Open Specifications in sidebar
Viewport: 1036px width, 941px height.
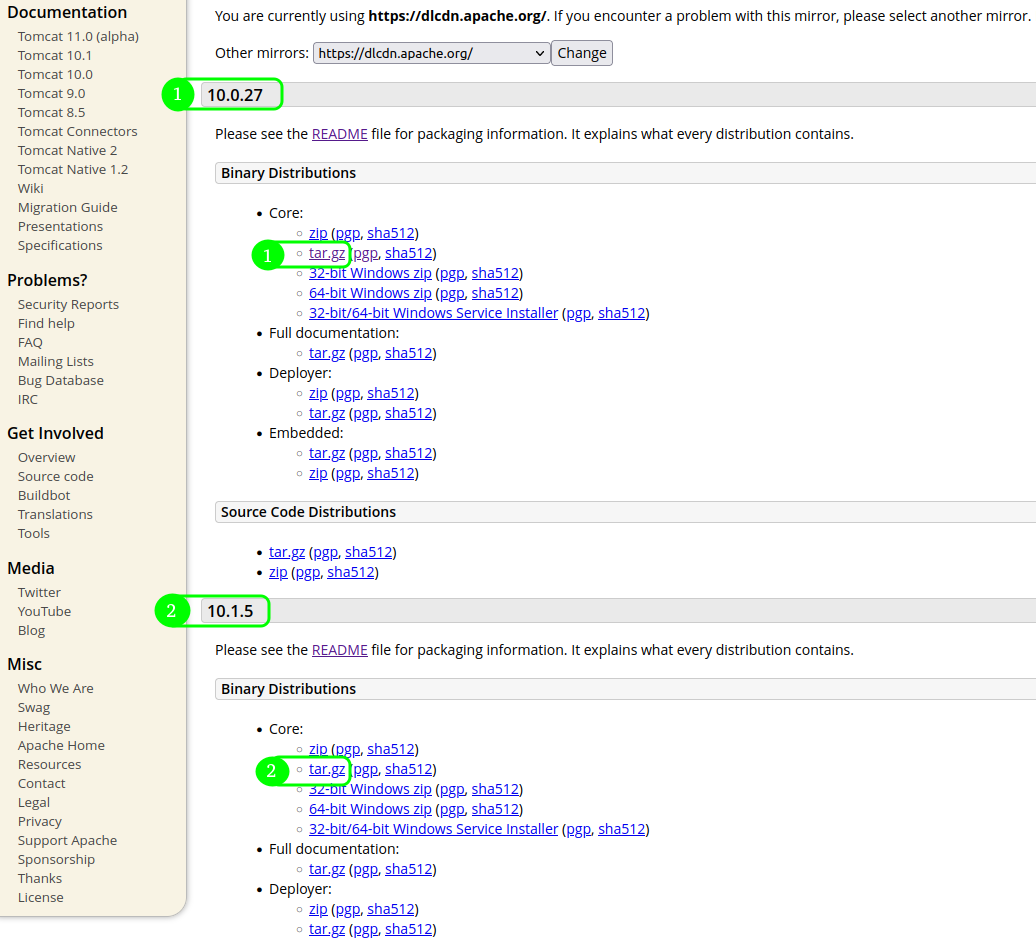(x=60, y=246)
